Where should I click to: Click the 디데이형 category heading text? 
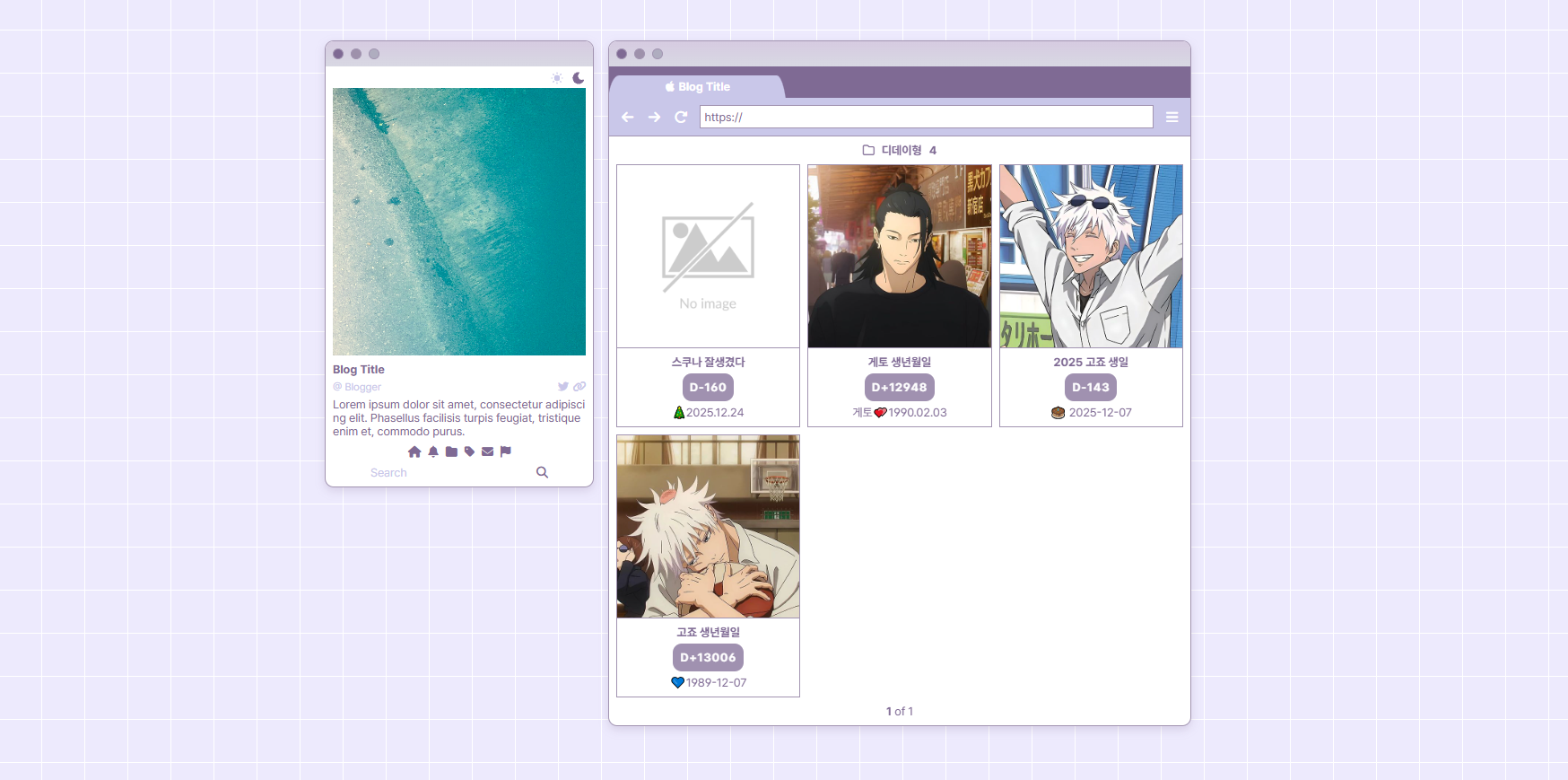(x=902, y=150)
